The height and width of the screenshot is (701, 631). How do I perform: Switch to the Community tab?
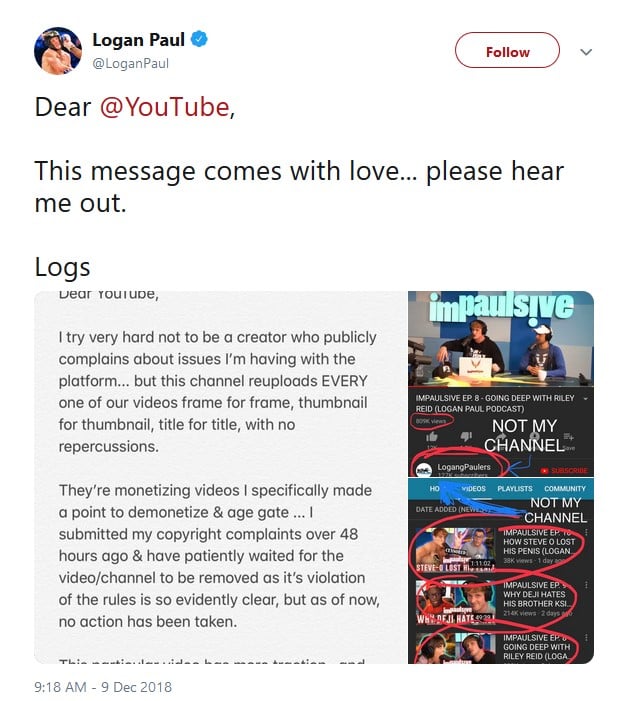click(x=565, y=489)
